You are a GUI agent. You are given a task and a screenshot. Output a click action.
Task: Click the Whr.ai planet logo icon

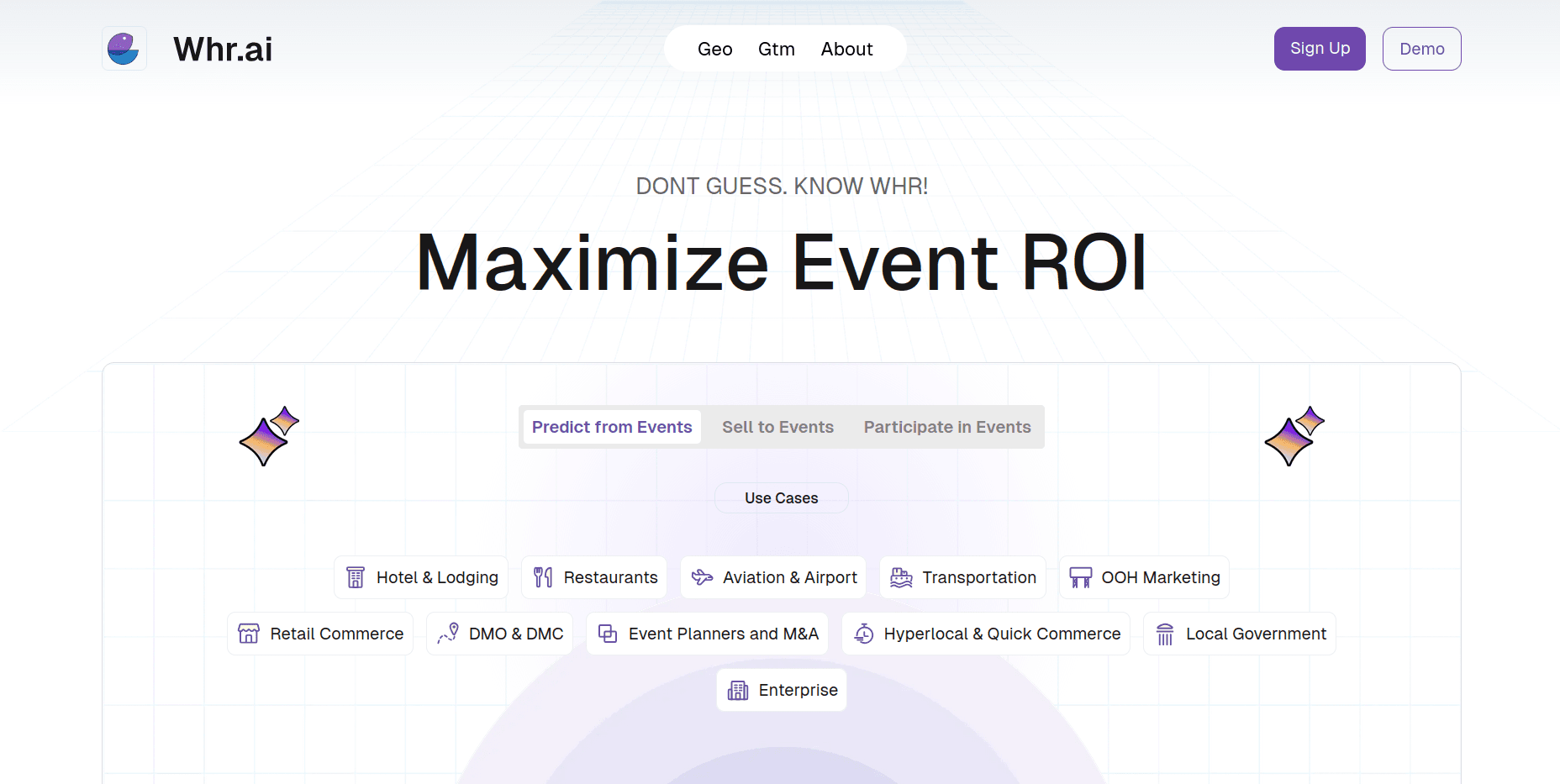[x=124, y=49]
